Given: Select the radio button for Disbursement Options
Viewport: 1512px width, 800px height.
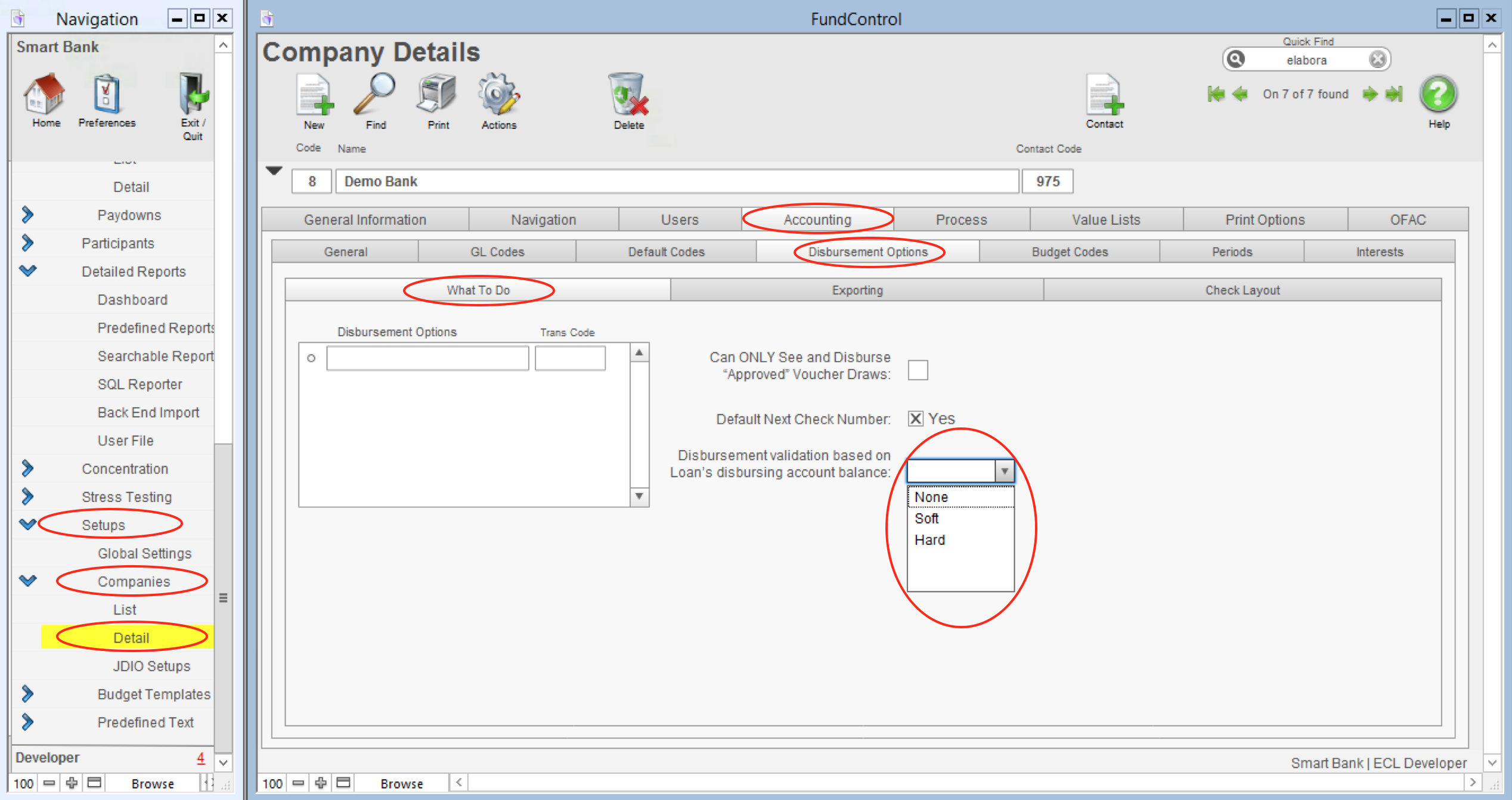Looking at the screenshot, I should (310, 358).
